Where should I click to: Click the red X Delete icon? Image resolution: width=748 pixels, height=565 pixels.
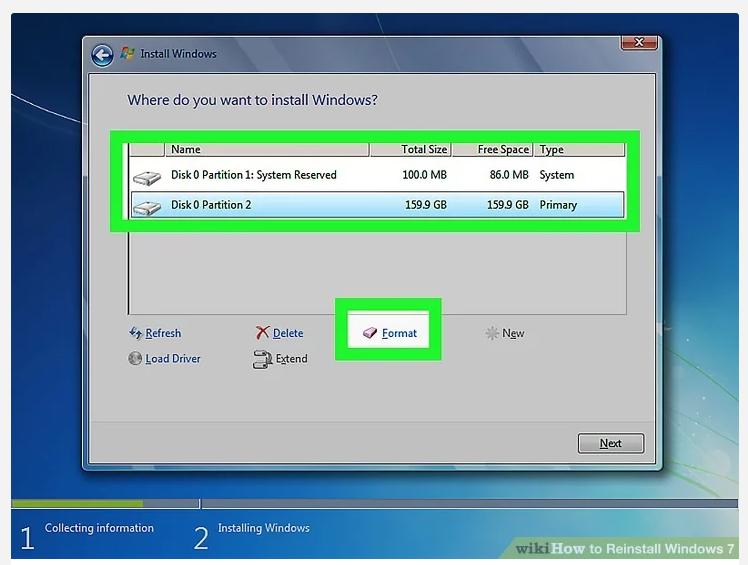coord(262,333)
